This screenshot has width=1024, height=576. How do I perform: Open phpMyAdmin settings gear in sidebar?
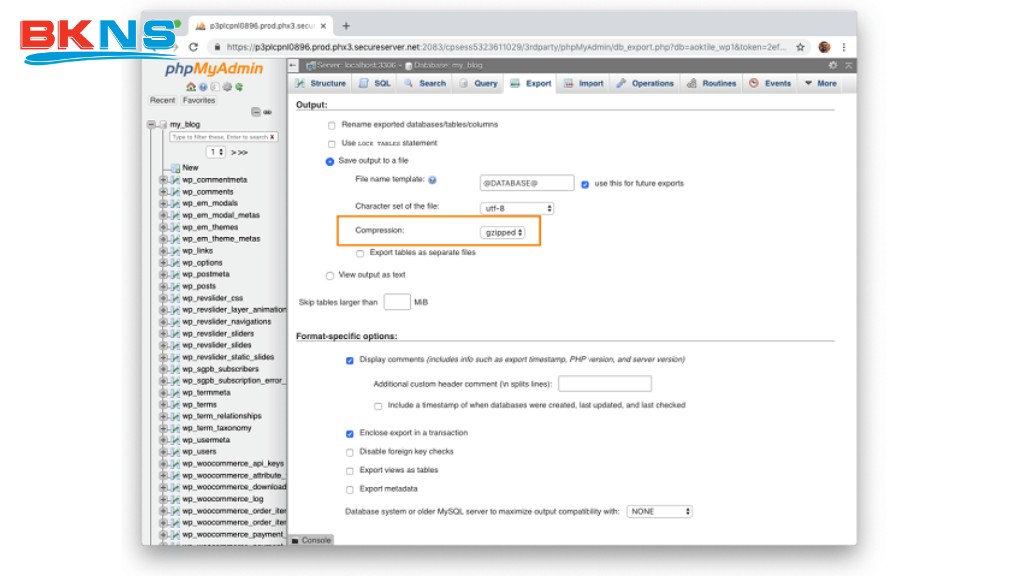tap(227, 87)
